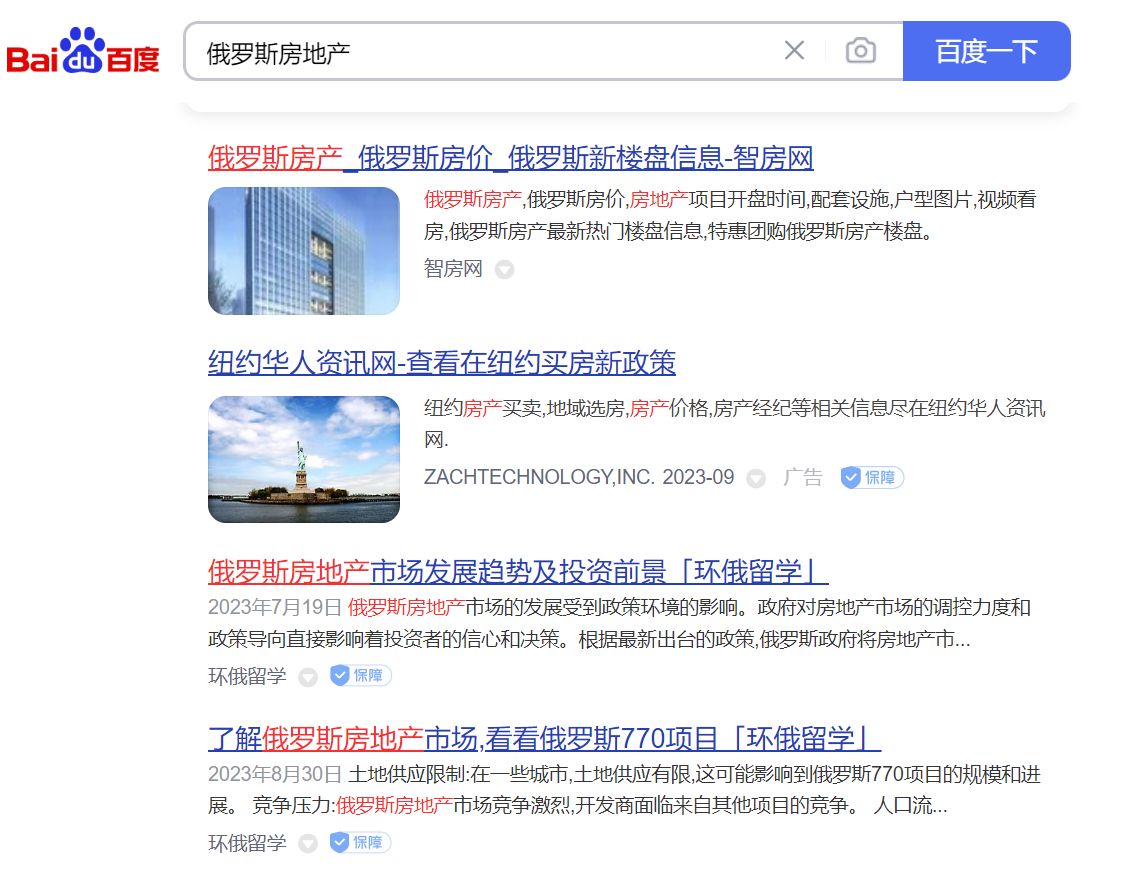Click the Statue of Liberty thumbnail
Viewport: 1135px width, 874px height.
pyautogui.click(x=303, y=459)
